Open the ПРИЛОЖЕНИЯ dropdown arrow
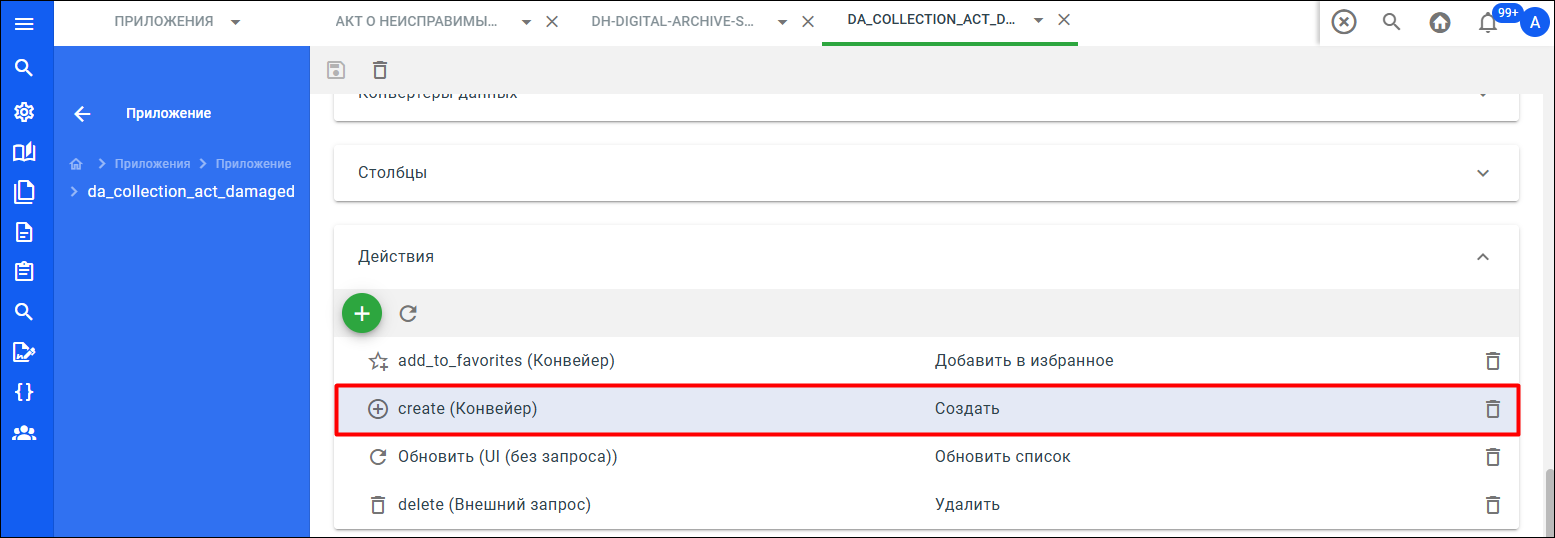Viewport: 1555px width, 538px height. pyautogui.click(x=235, y=22)
